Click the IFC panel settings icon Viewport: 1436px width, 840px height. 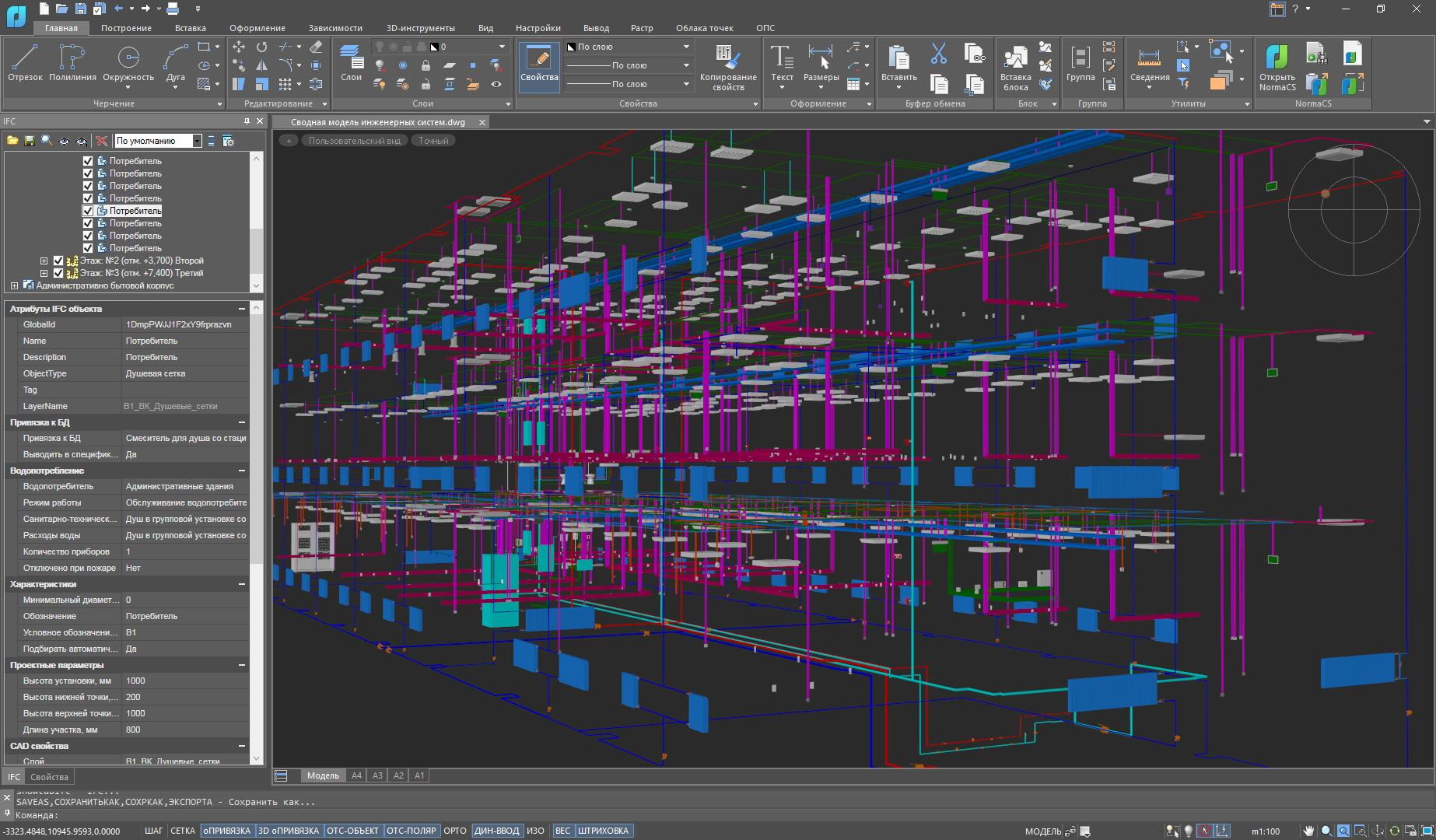click(x=228, y=141)
